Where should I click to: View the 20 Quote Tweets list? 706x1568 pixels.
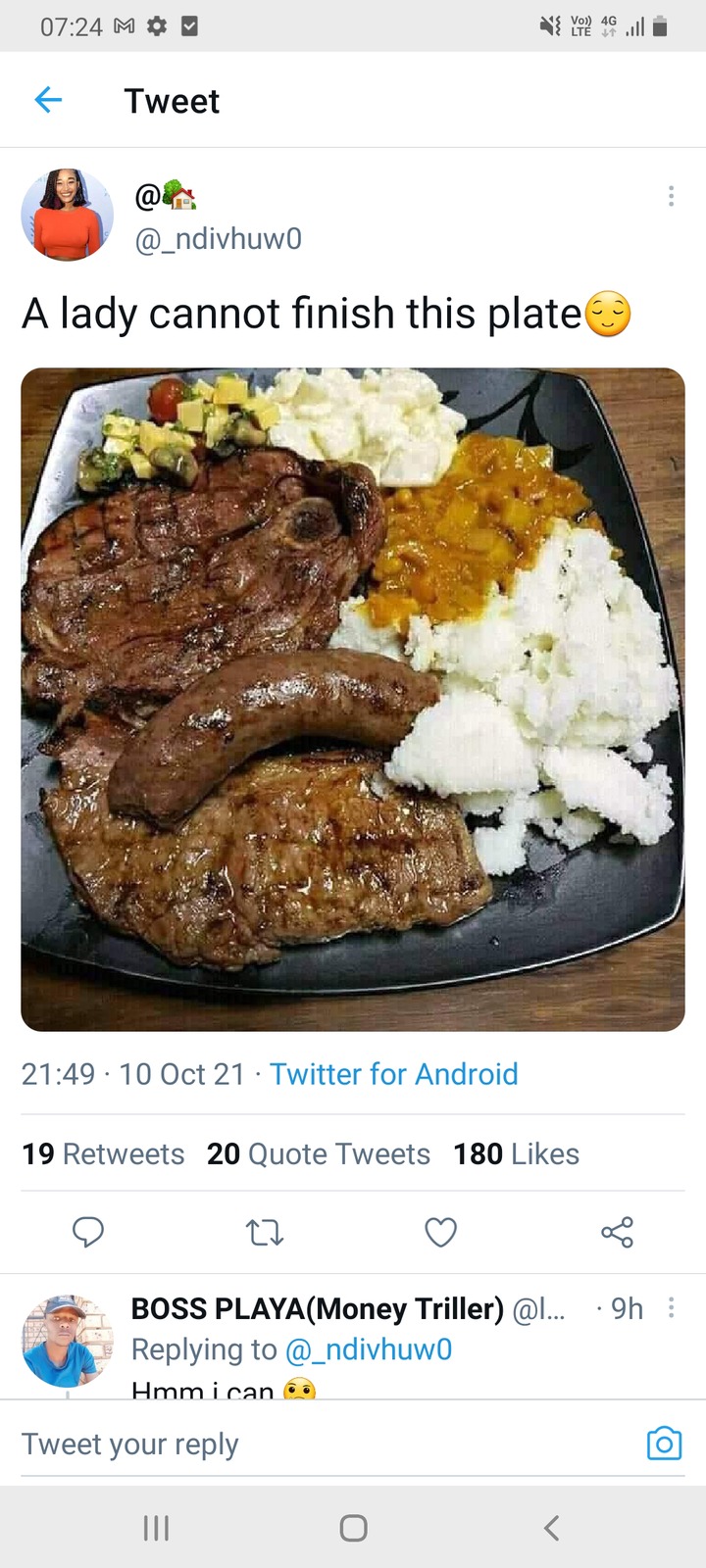319,1153
